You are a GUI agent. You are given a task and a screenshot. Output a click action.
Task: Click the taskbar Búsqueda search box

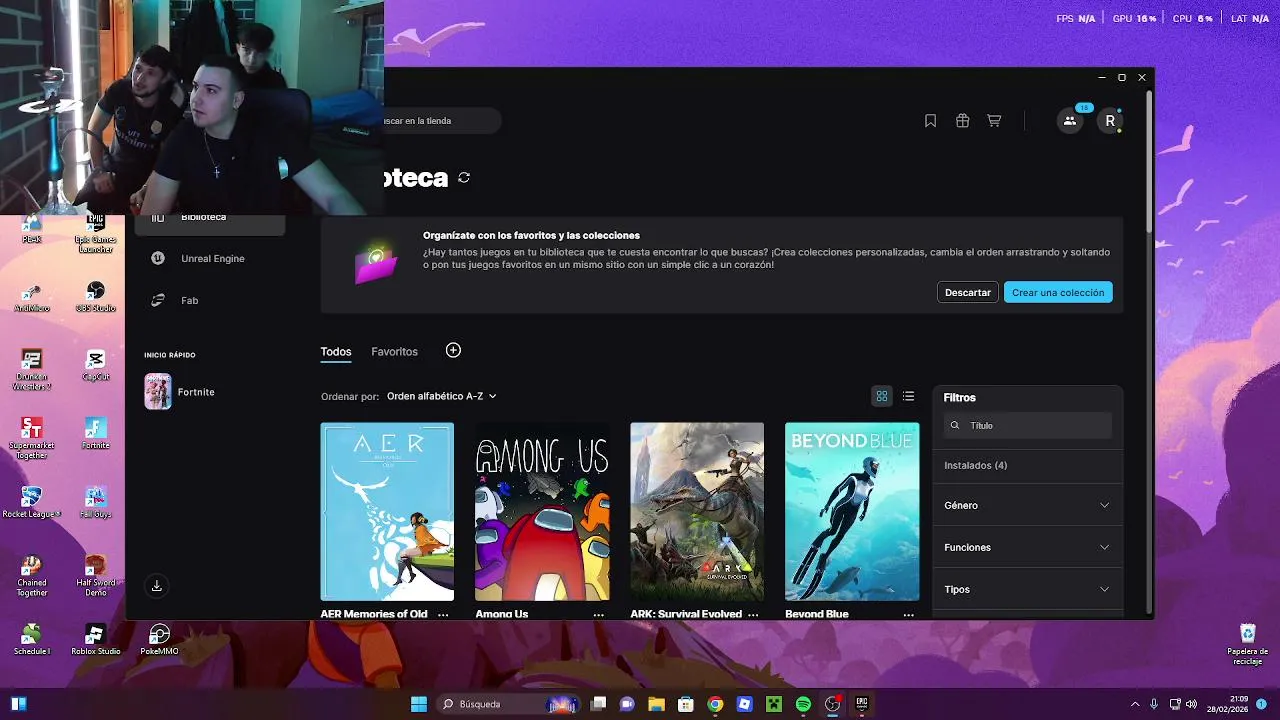pyautogui.click(x=509, y=704)
